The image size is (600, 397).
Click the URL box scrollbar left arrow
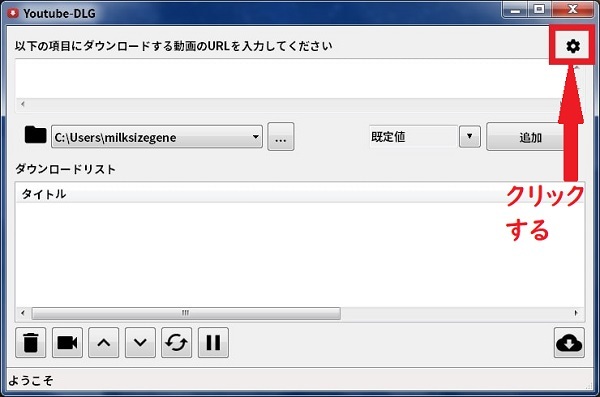click(23, 104)
